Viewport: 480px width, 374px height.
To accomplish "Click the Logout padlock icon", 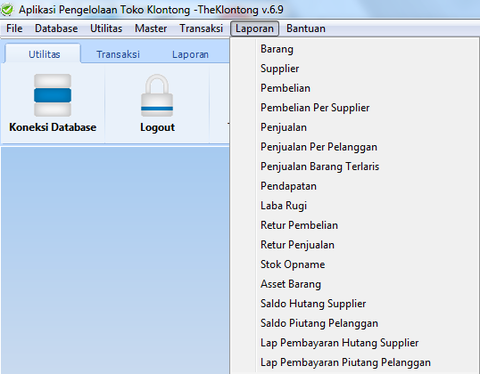I will point(157,95).
